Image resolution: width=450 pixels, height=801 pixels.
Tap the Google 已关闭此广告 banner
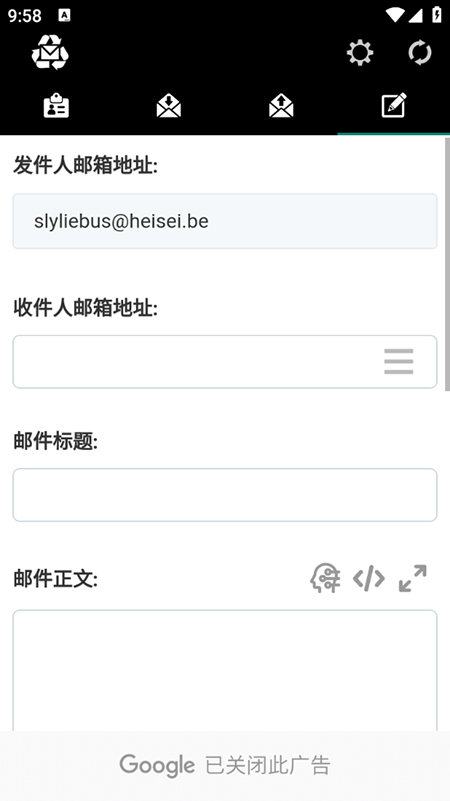click(x=225, y=765)
